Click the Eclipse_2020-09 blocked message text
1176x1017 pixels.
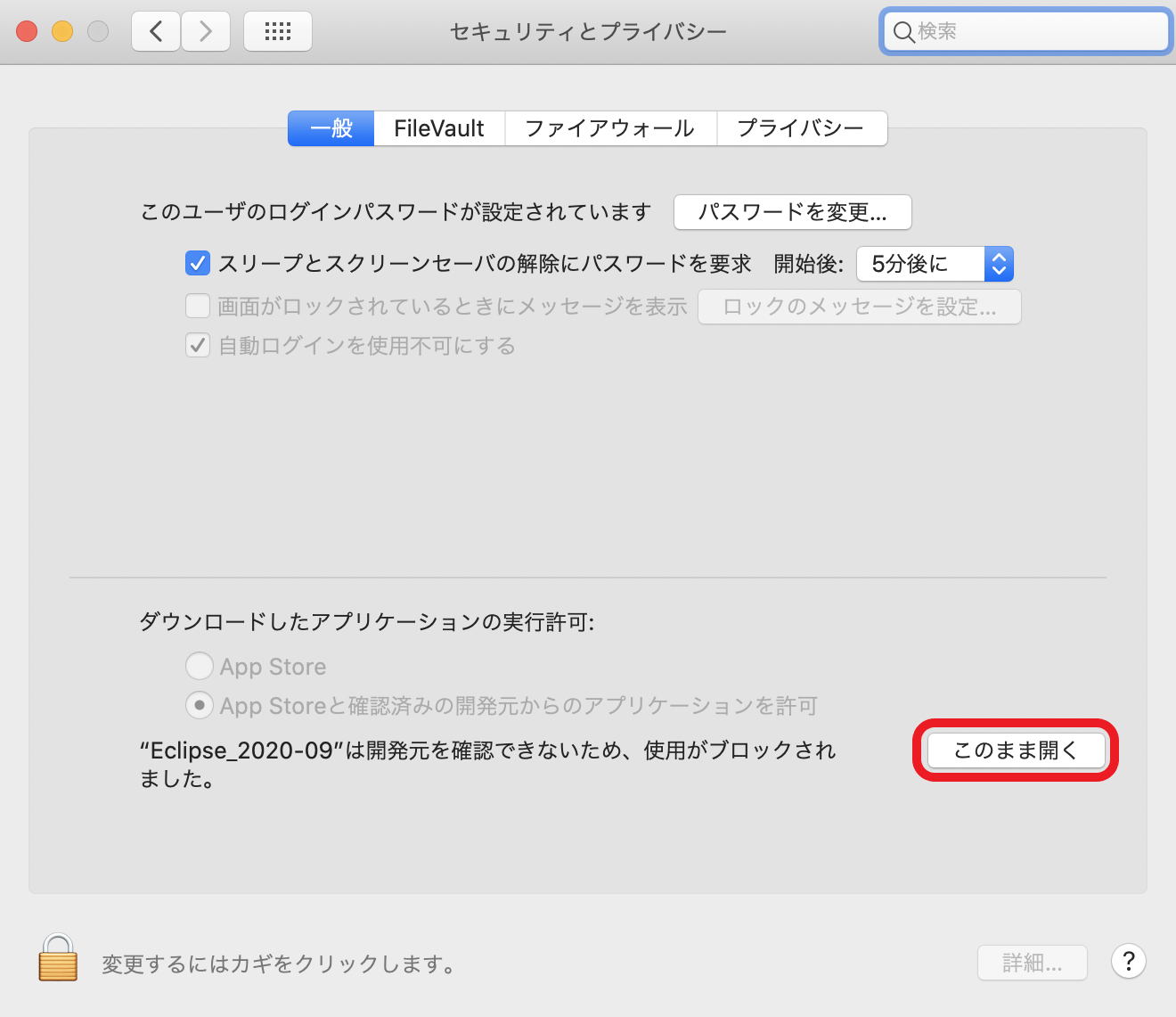[487, 765]
